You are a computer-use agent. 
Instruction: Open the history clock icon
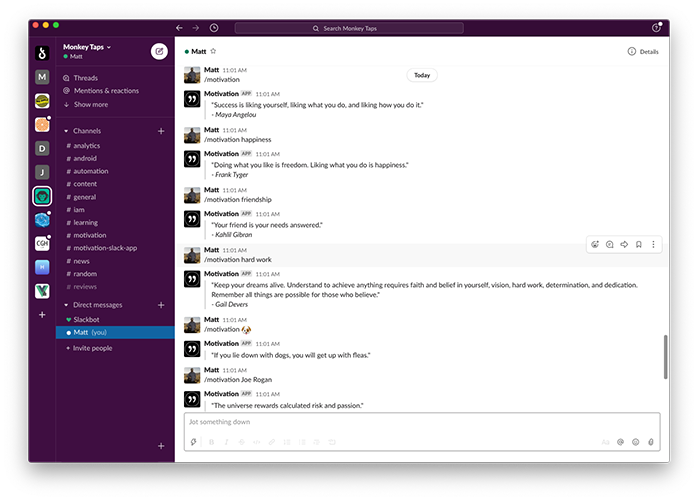[214, 28]
